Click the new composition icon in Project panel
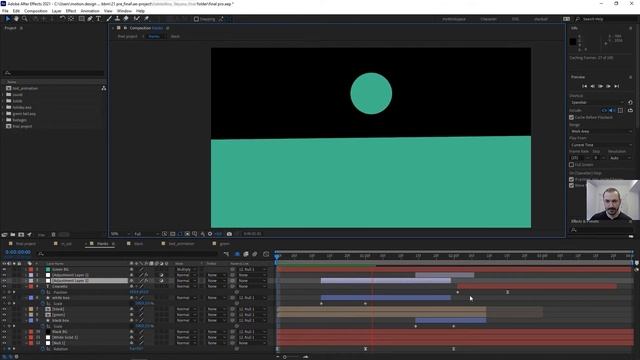This screenshot has height=360, width=640. coord(21,235)
